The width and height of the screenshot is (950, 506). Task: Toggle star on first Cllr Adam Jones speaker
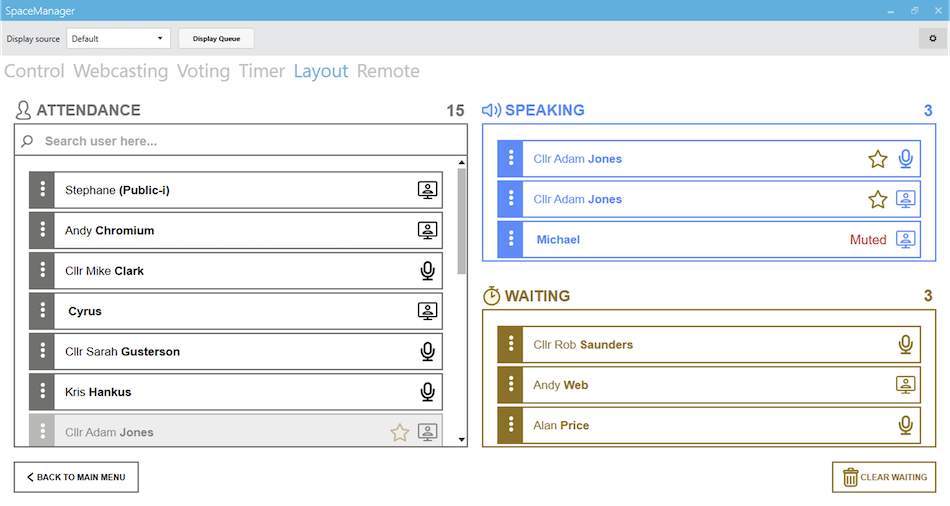tap(877, 159)
